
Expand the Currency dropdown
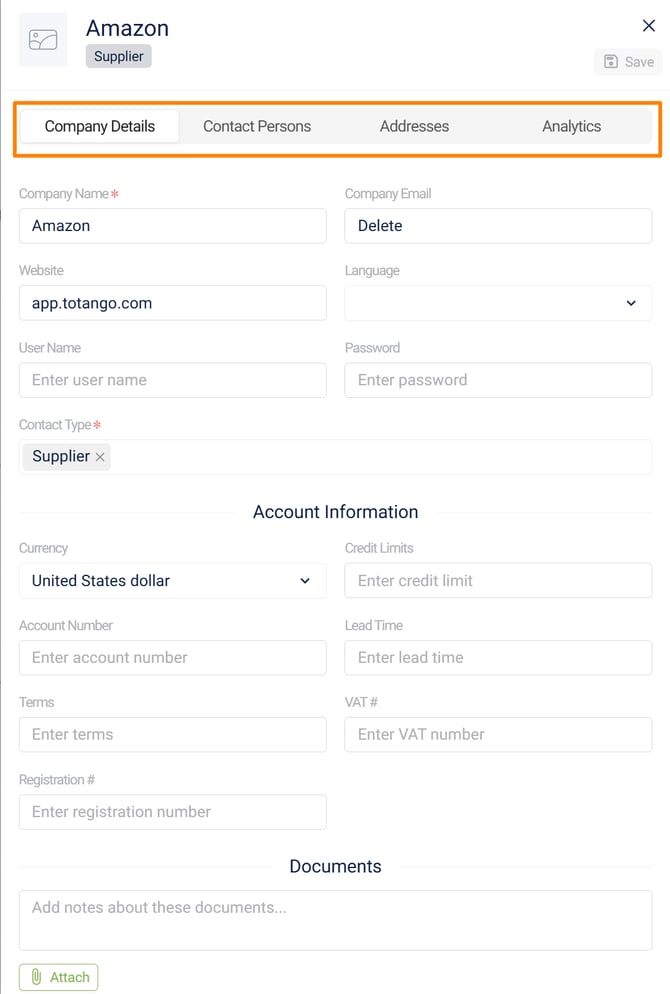coord(172,581)
